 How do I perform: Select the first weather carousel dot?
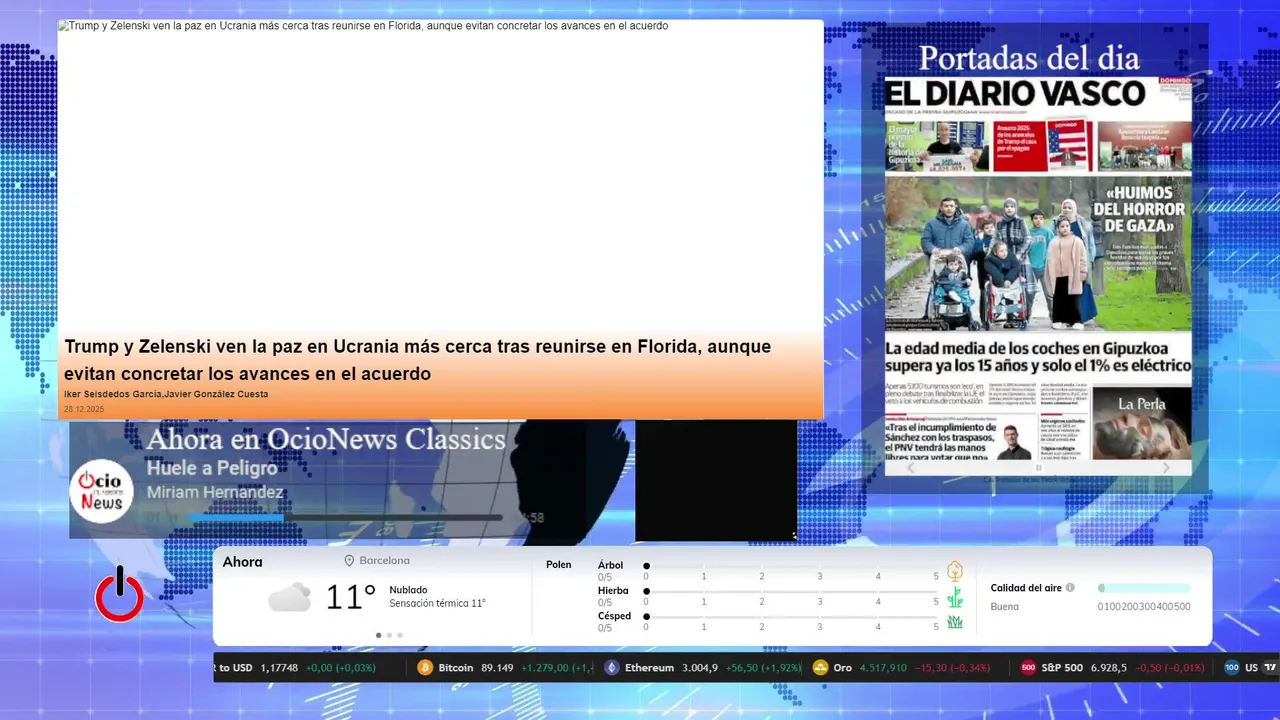click(x=378, y=635)
